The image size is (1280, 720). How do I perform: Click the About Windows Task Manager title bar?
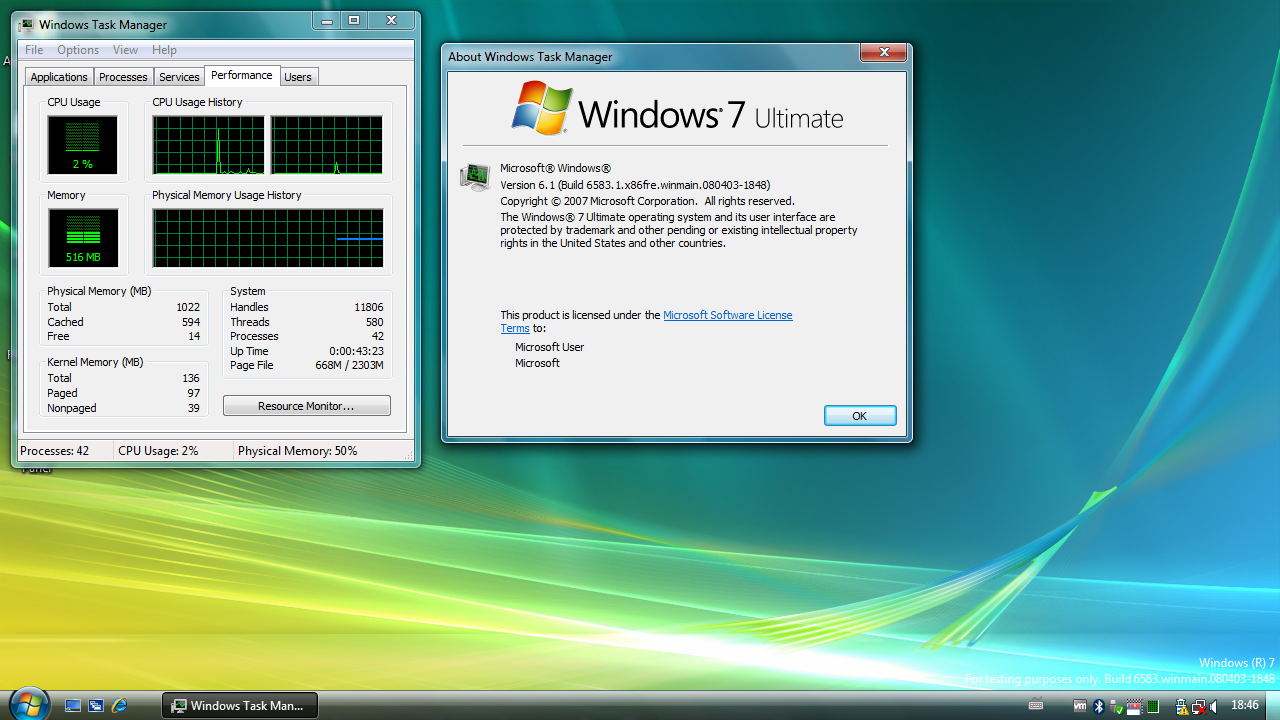tap(650, 56)
